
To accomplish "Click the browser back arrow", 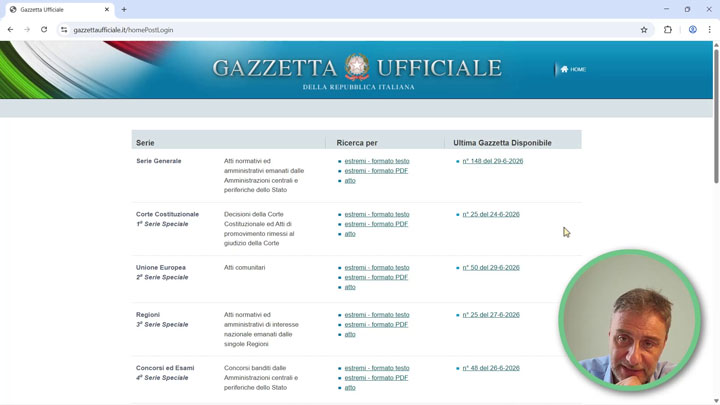I will pyautogui.click(x=10, y=29).
